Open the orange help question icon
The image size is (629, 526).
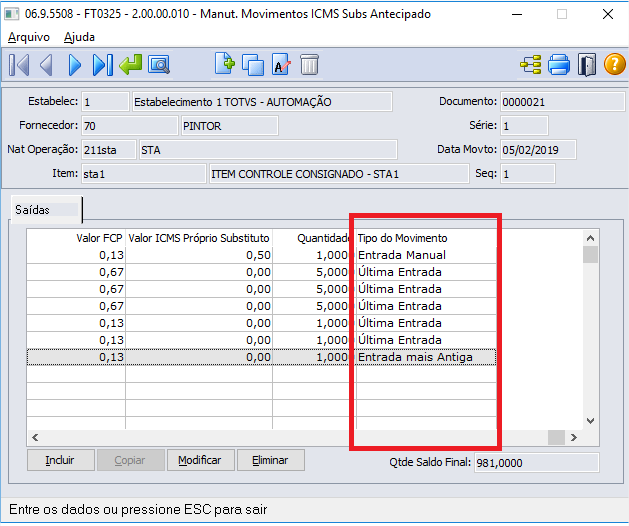615,65
